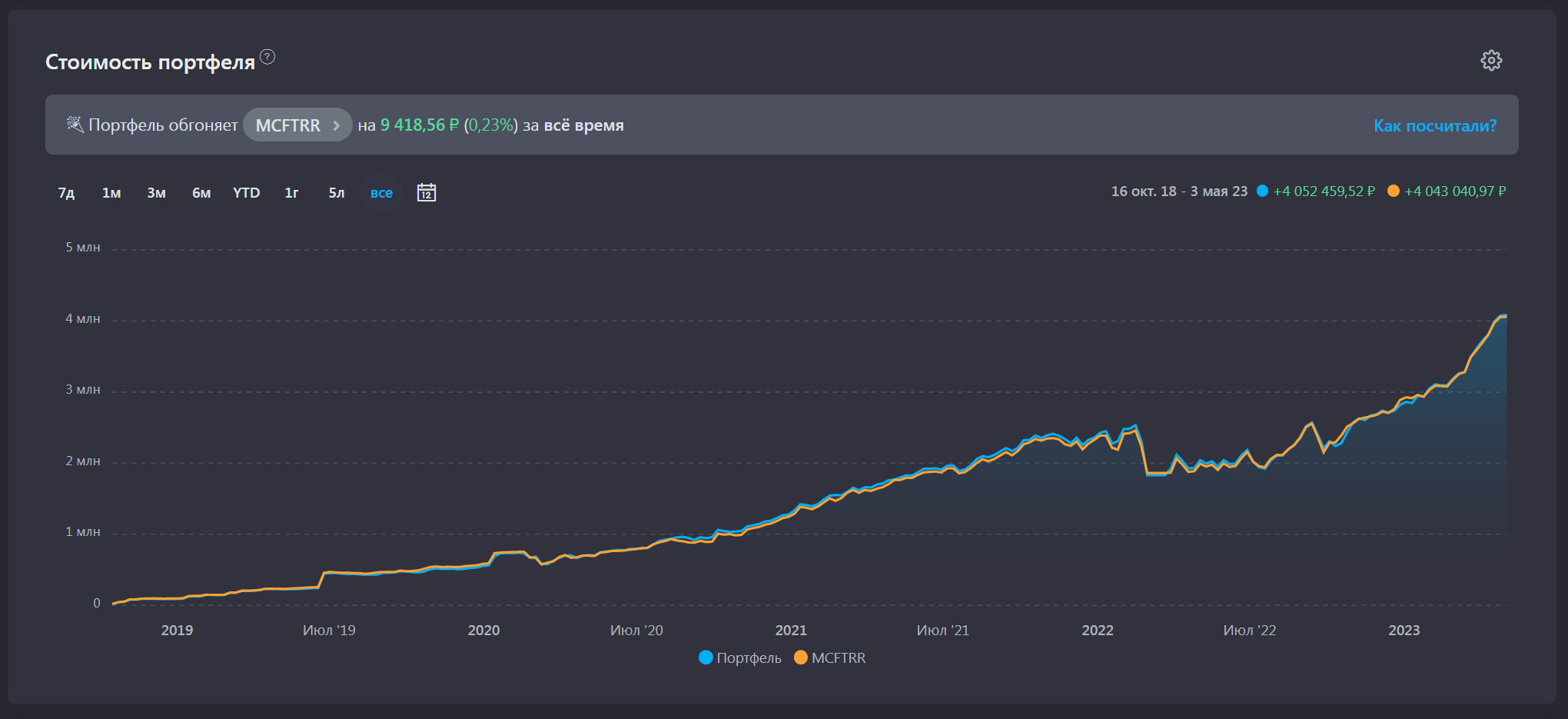Switch to YTD time range
This screenshot has height=719, width=1568.
point(247,193)
